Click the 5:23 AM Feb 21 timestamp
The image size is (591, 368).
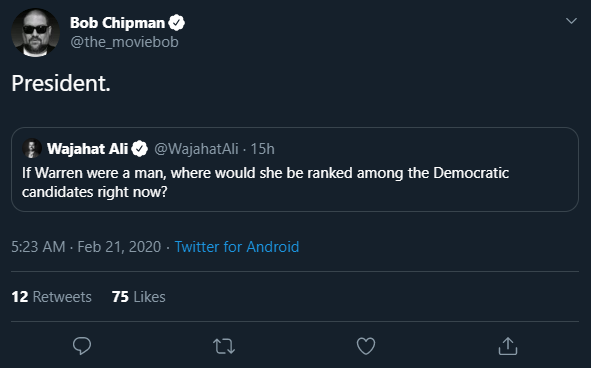(86, 247)
